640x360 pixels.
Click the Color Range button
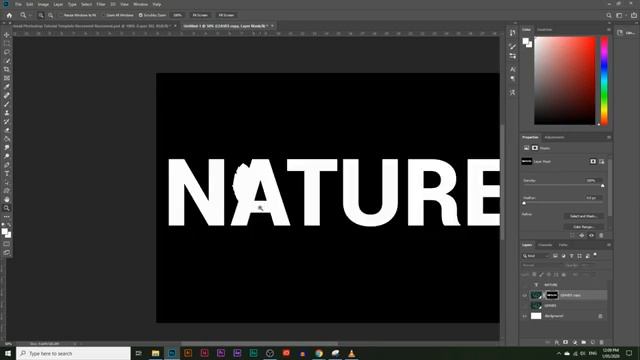(583, 227)
